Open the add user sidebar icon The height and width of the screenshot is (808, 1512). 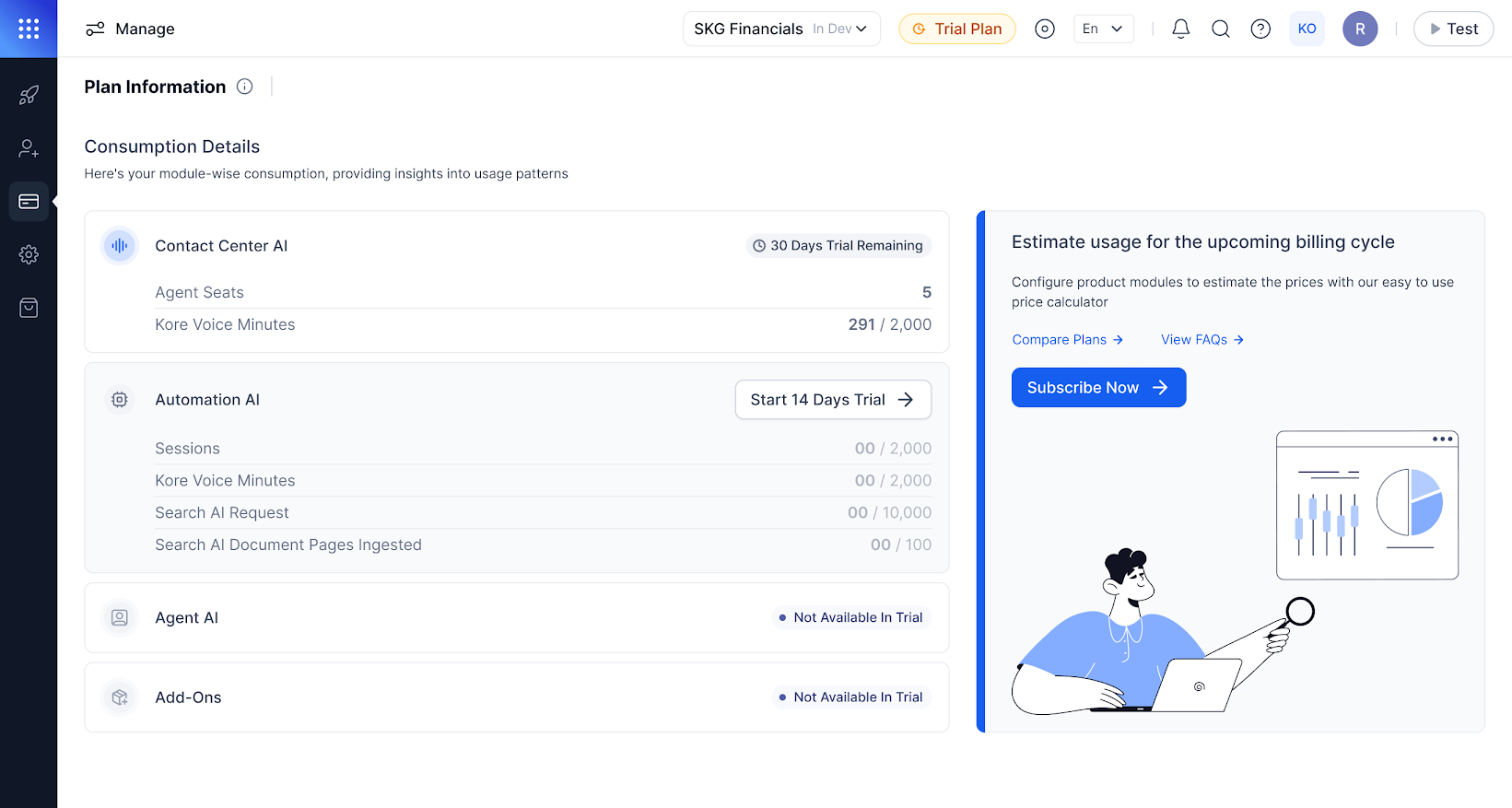pos(29,148)
